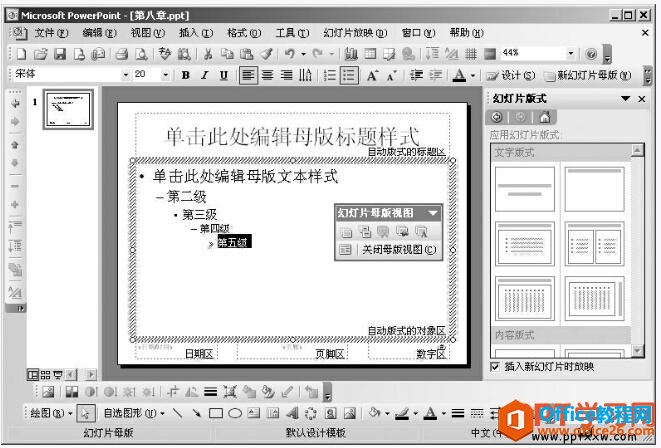Center align the text

(267, 75)
